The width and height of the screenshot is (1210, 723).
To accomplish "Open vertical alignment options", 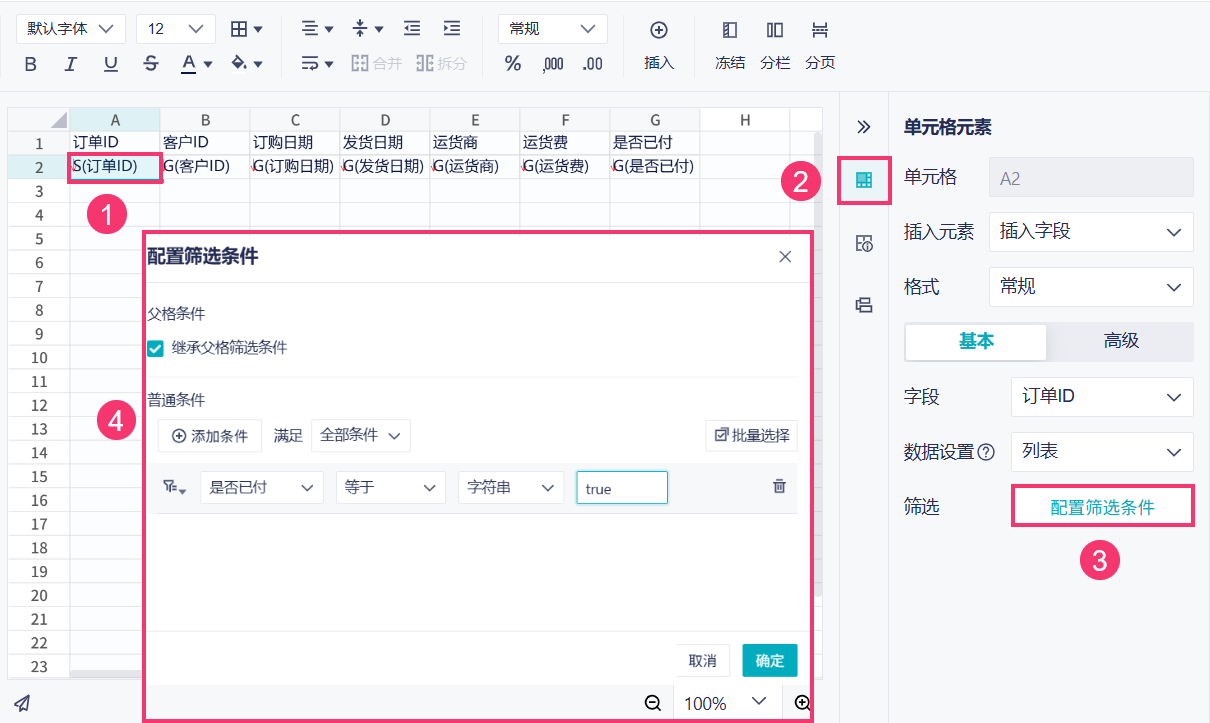I will tap(368, 29).
